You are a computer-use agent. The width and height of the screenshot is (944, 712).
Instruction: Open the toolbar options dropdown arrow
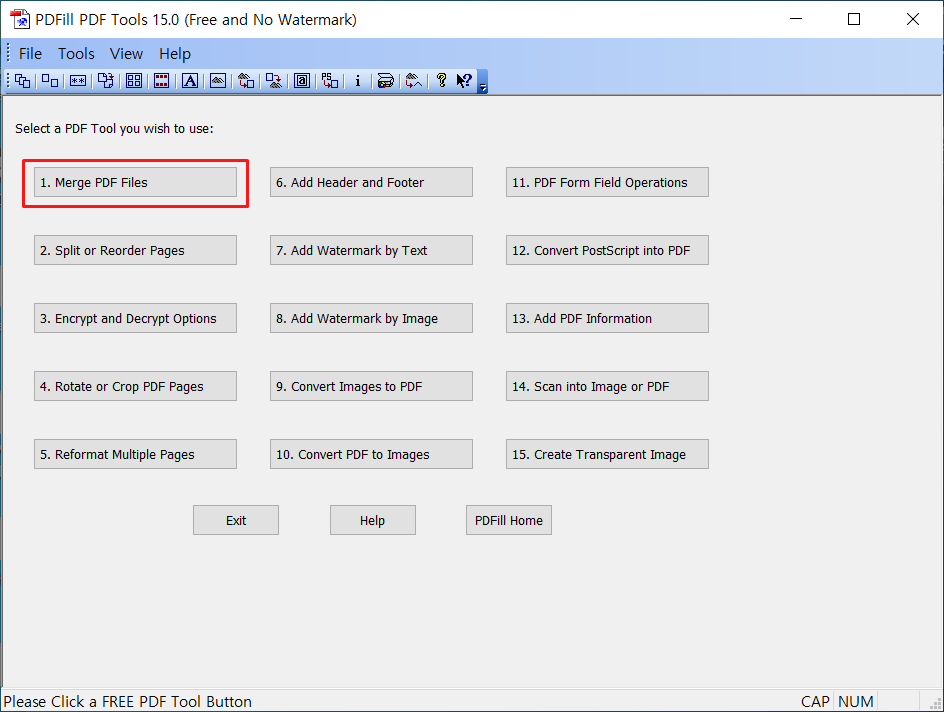pyautogui.click(x=482, y=82)
